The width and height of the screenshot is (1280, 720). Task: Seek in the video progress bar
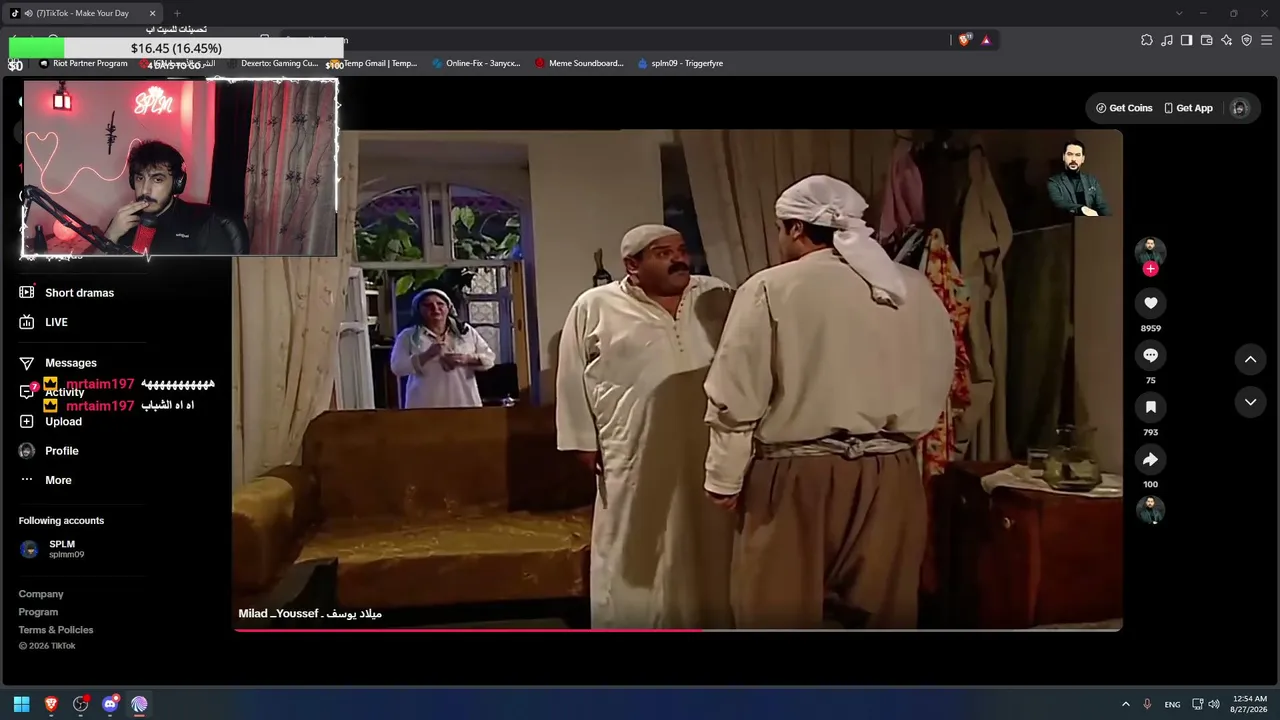677,630
